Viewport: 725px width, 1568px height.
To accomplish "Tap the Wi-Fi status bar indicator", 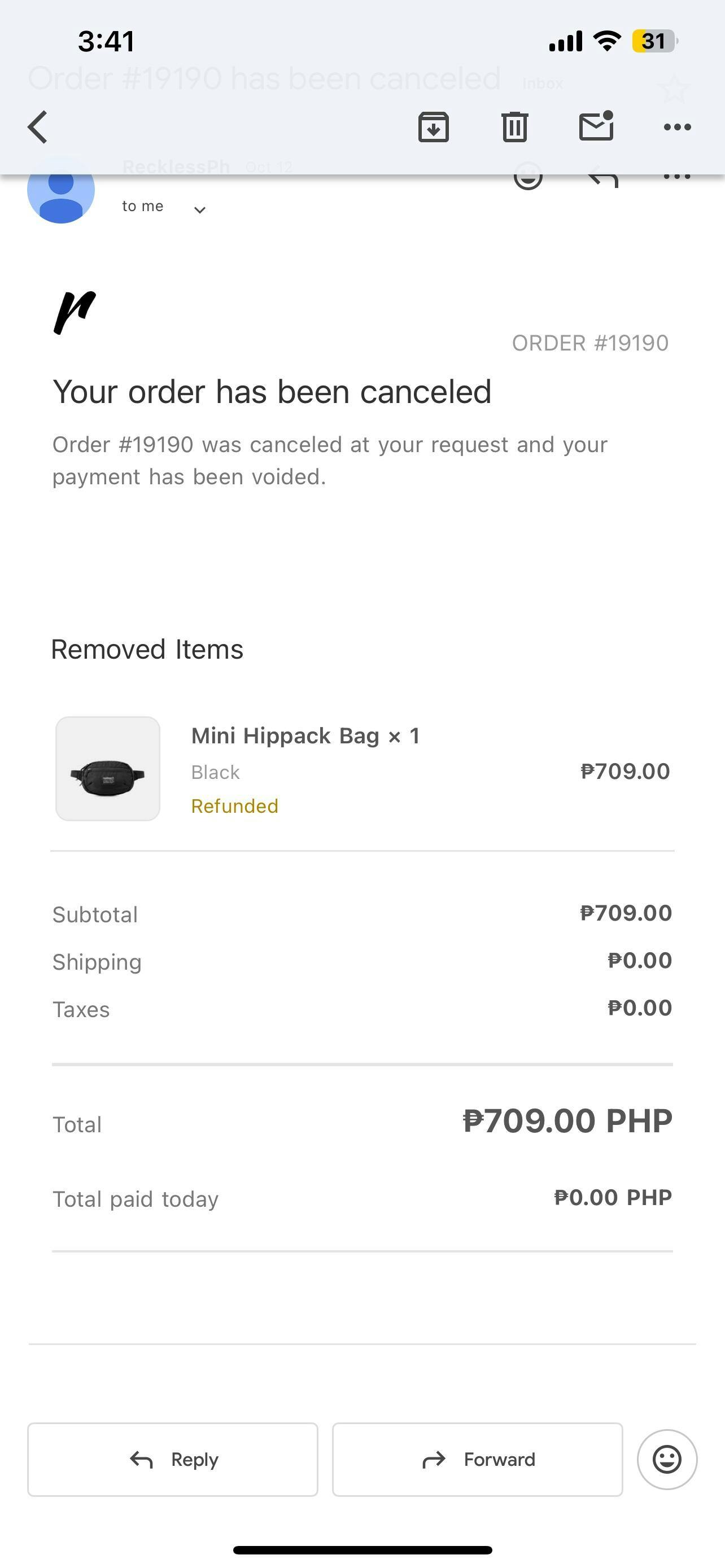I will pos(607,41).
